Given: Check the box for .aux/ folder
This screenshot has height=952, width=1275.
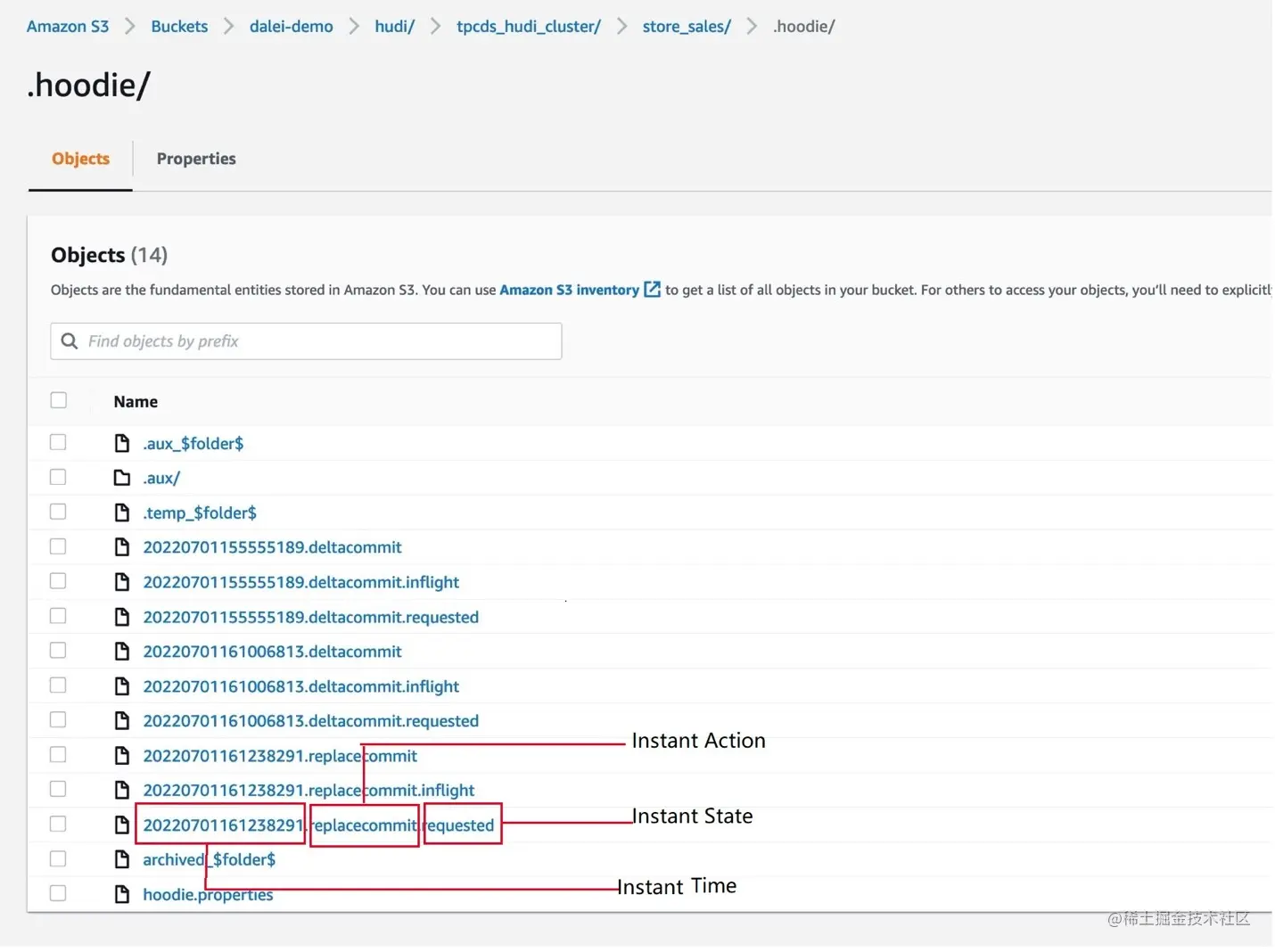Looking at the screenshot, I should [59, 477].
